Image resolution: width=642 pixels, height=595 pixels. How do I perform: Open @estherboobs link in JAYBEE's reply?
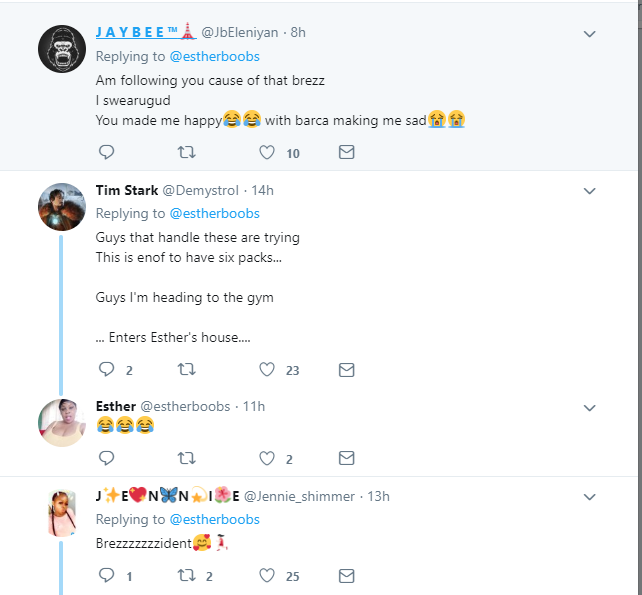214,56
